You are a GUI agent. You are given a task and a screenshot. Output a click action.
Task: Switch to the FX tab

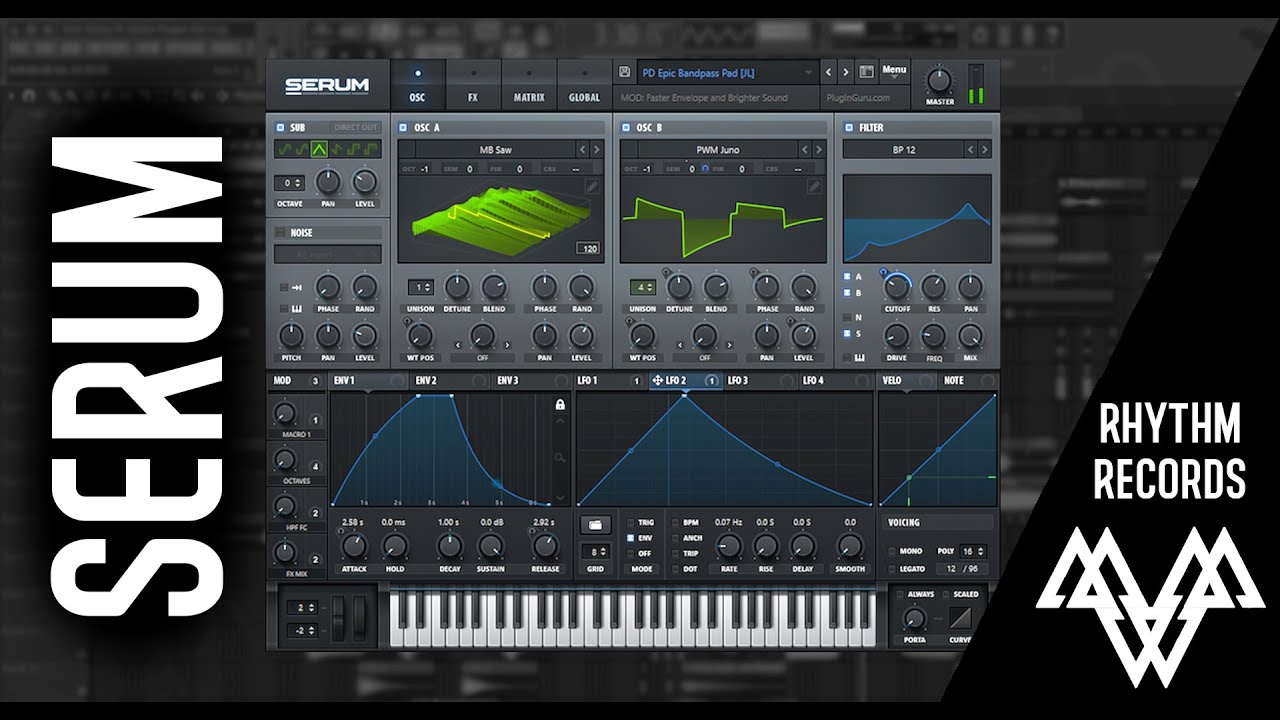[473, 86]
